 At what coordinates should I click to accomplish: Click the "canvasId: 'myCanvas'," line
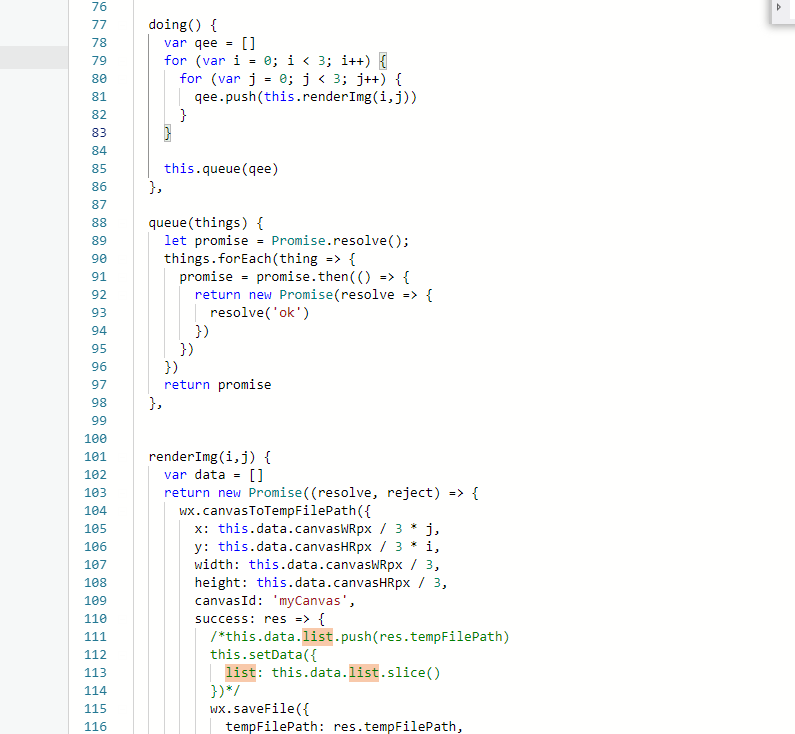(275, 601)
